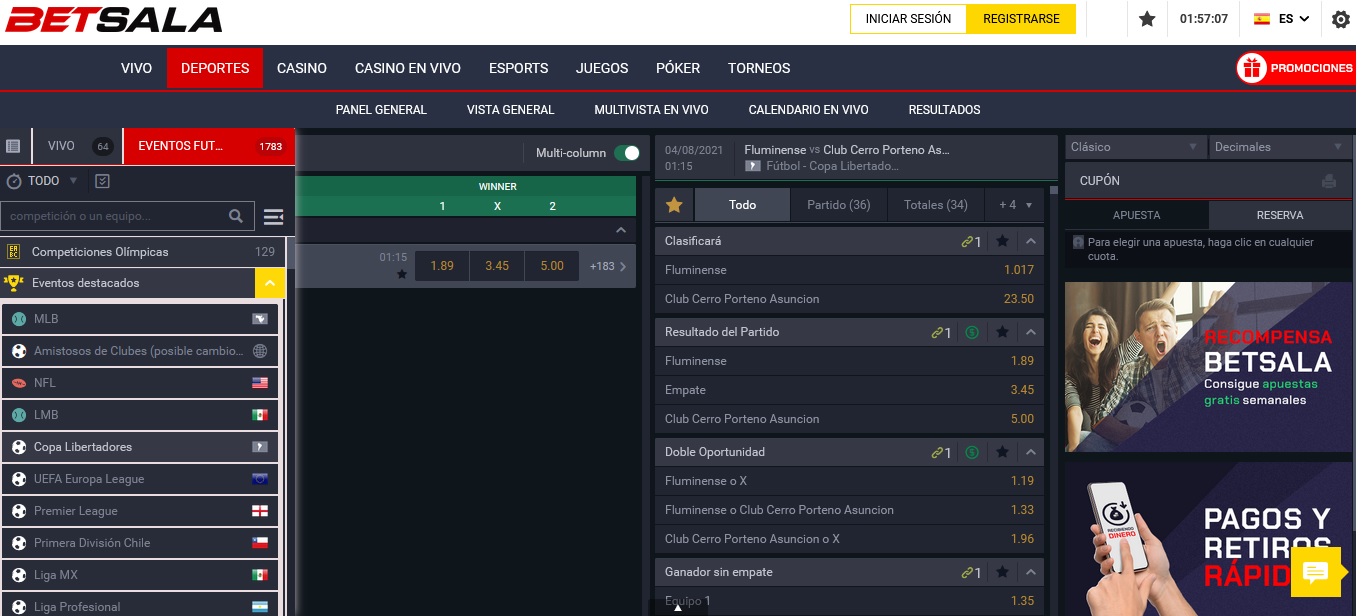Open the ESPORTS section
1366x616 pixels.
point(518,68)
